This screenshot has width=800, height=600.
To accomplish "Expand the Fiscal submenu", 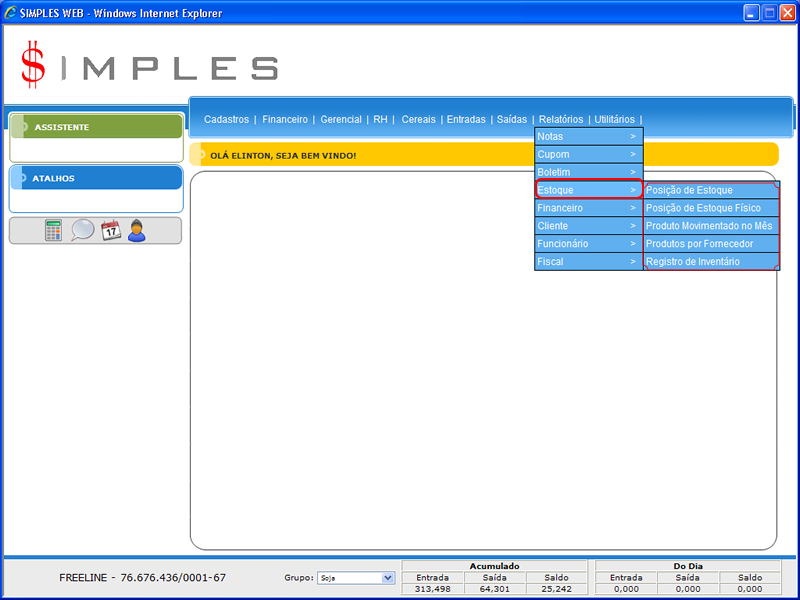I will 588,262.
